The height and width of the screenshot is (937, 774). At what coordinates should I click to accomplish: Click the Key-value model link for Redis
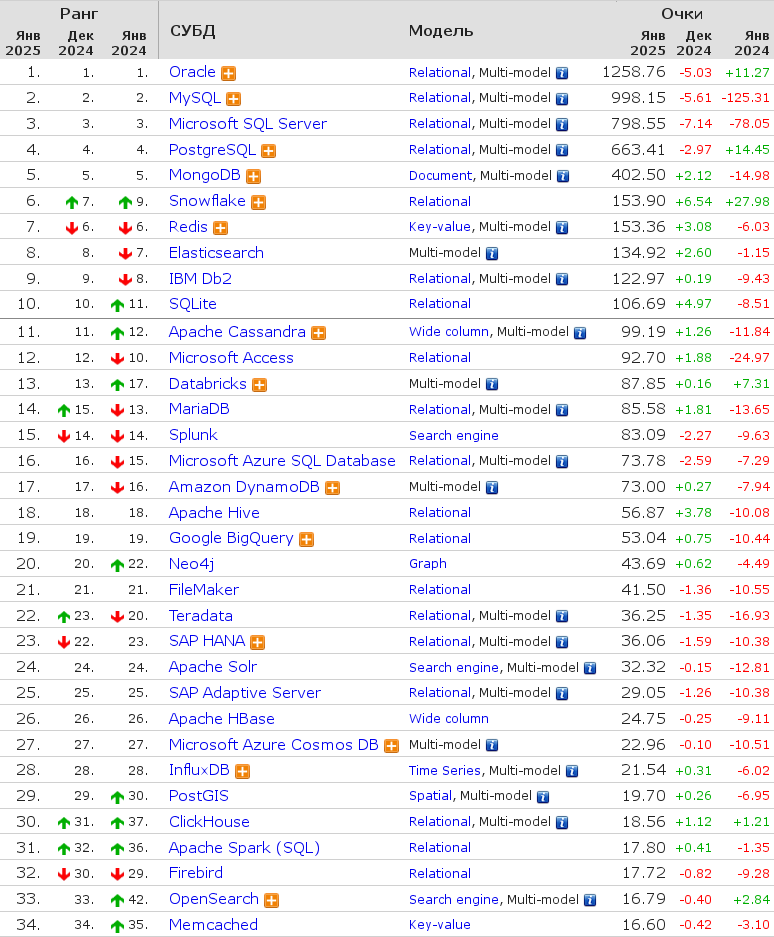(440, 227)
